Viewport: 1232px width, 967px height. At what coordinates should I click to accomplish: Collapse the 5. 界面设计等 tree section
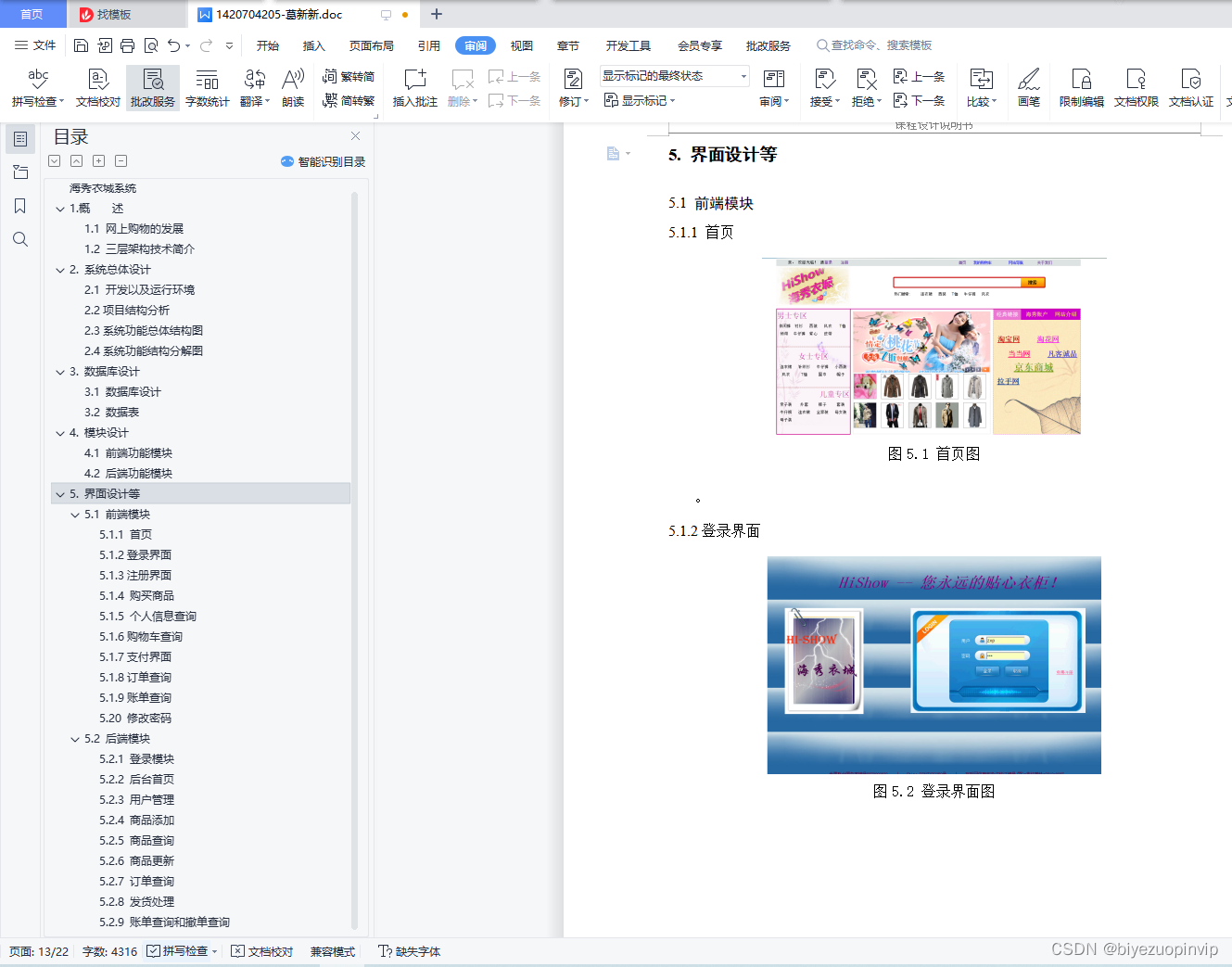click(x=61, y=493)
